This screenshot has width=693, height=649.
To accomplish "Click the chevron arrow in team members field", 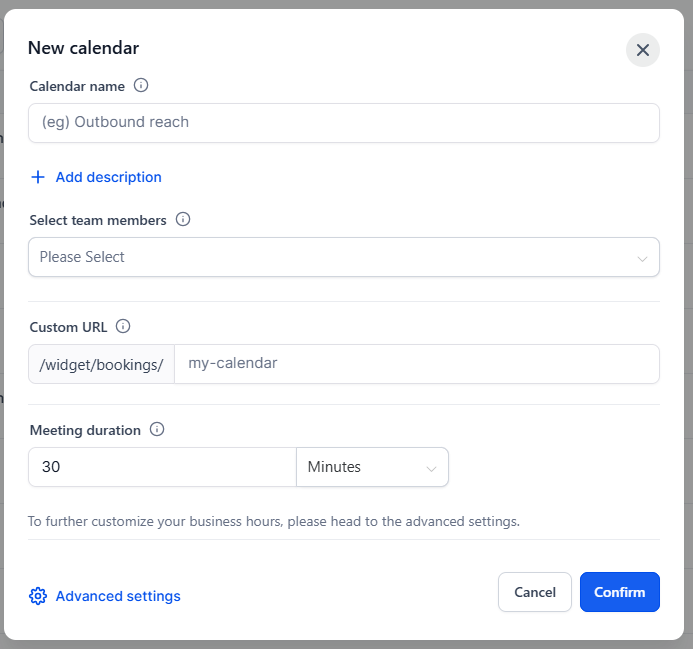I will 642,258.
